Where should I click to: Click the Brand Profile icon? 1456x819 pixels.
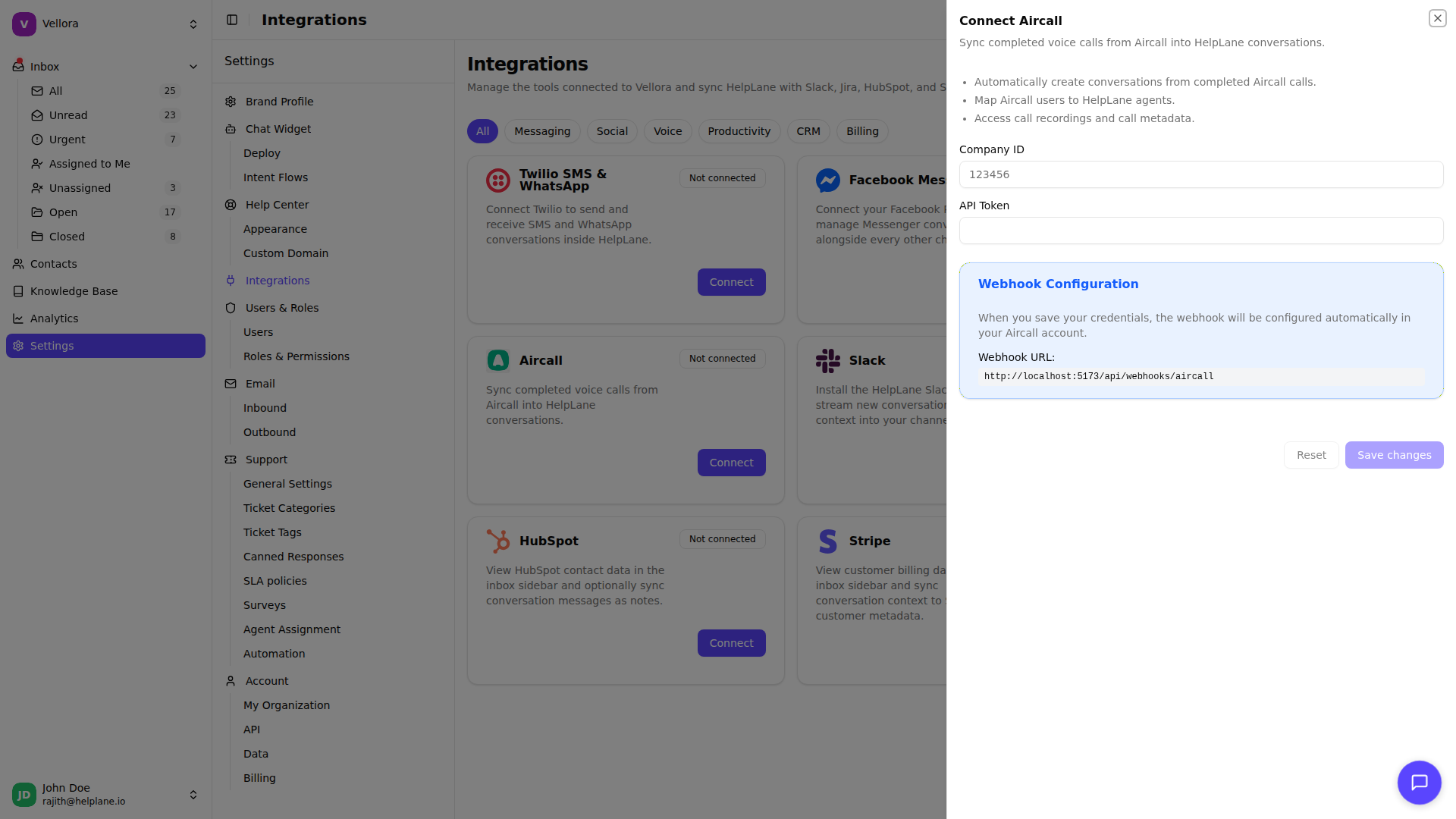click(x=231, y=102)
